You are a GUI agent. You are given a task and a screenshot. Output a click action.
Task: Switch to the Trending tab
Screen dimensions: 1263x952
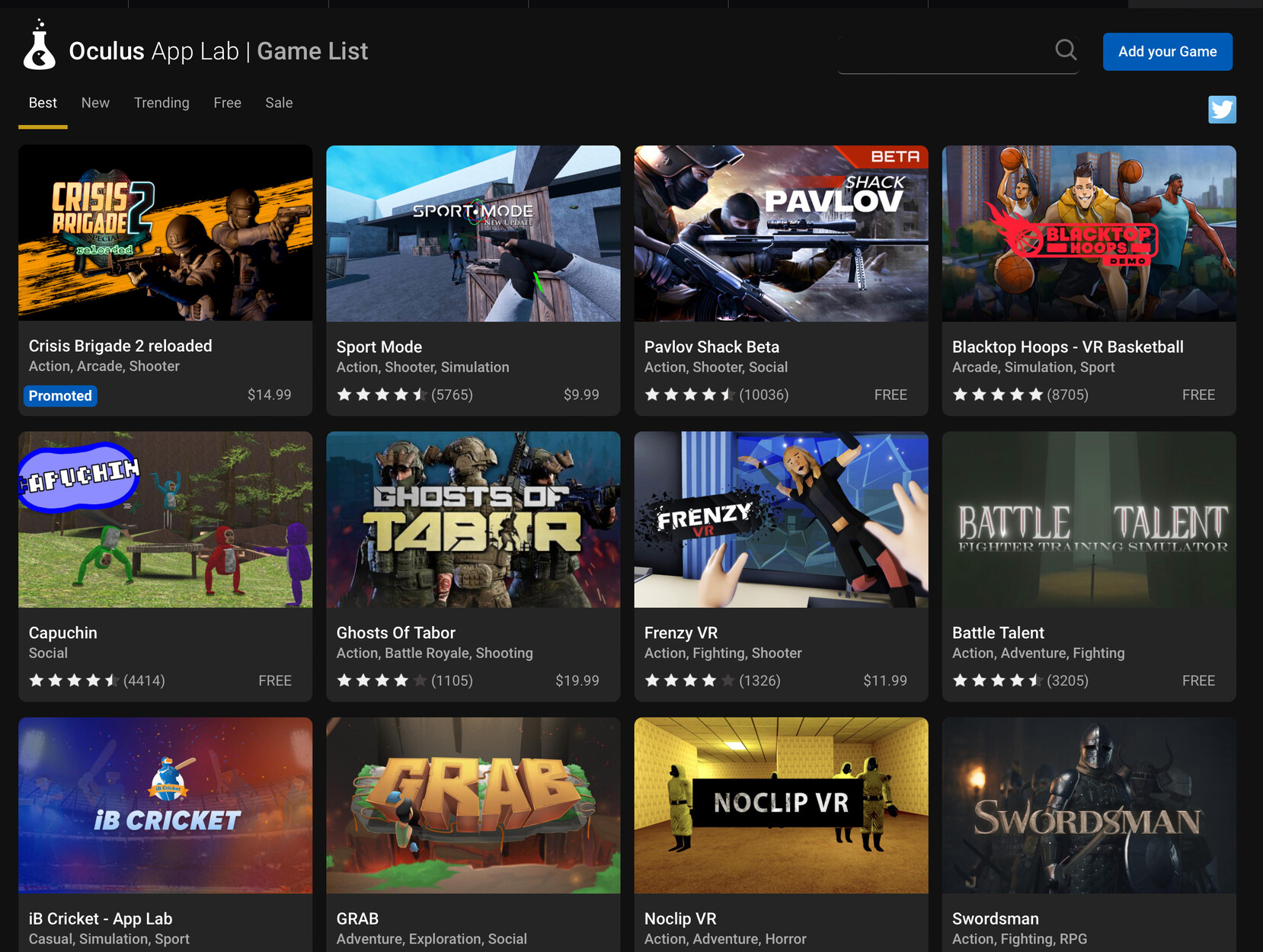(161, 103)
